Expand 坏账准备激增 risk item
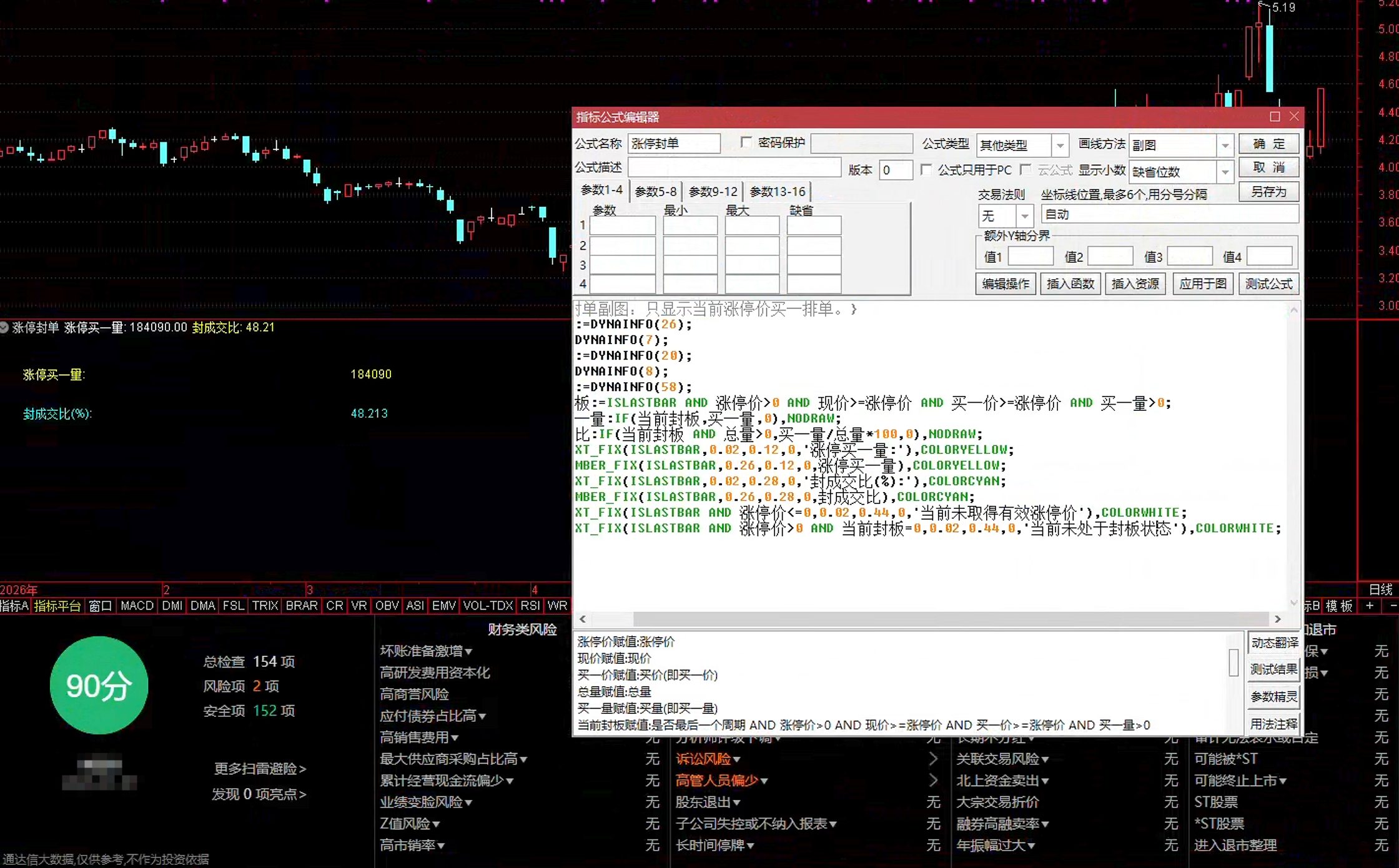The width and height of the screenshot is (1399, 868). point(469,651)
